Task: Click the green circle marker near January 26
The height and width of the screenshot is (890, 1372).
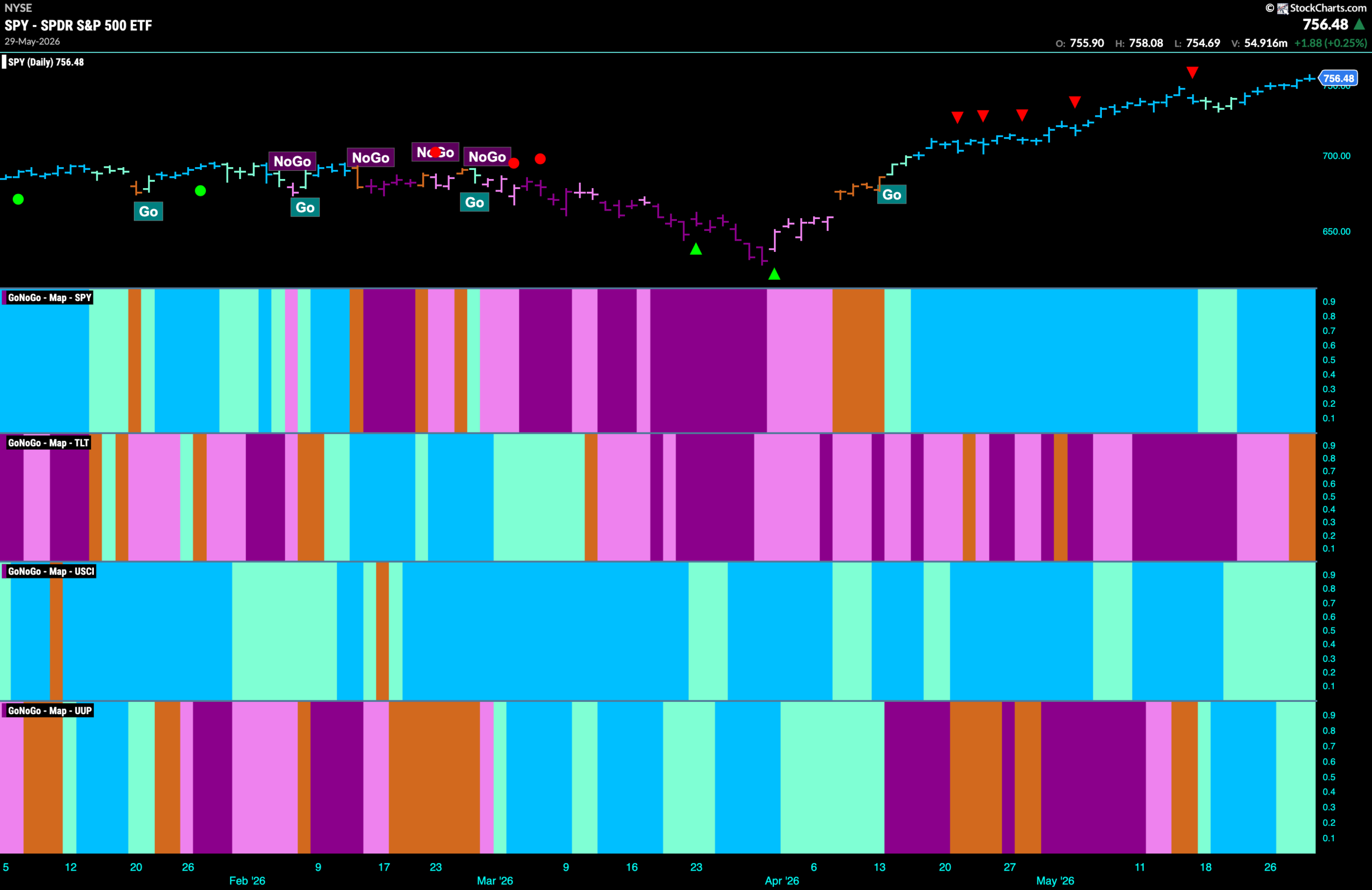Action: [200, 191]
